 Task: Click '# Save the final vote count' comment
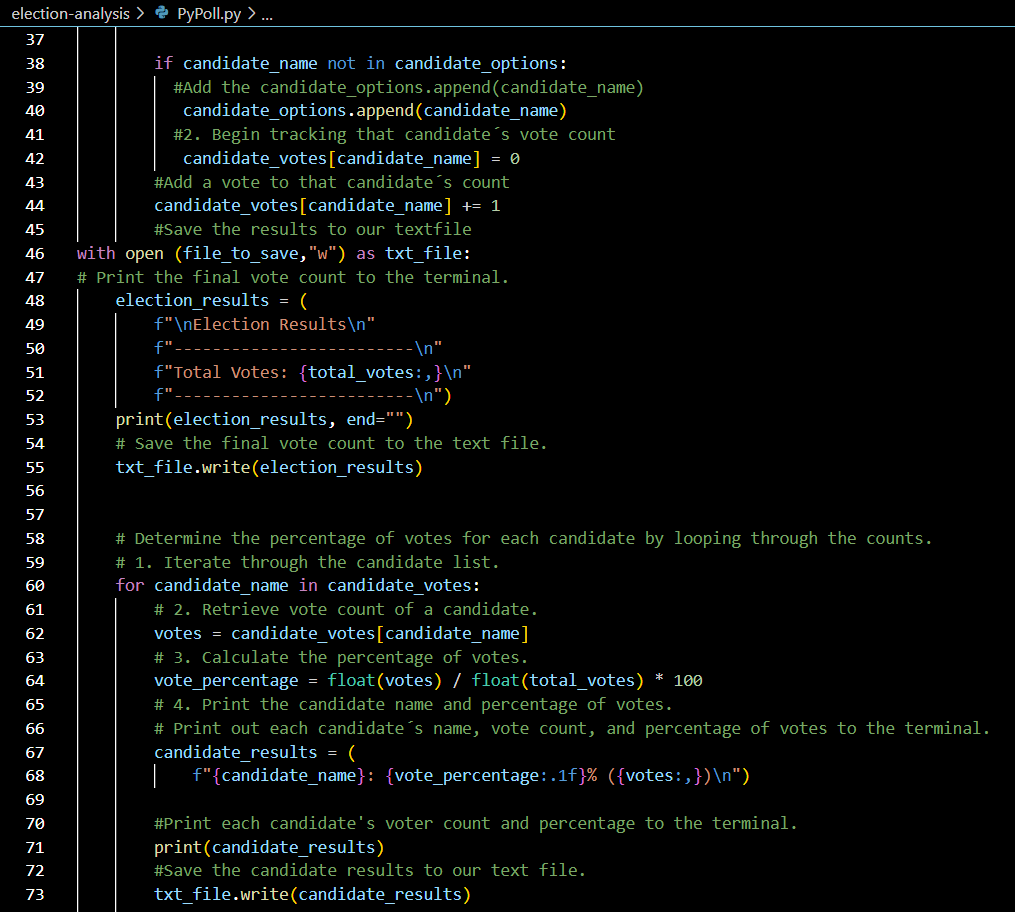(331, 444)
